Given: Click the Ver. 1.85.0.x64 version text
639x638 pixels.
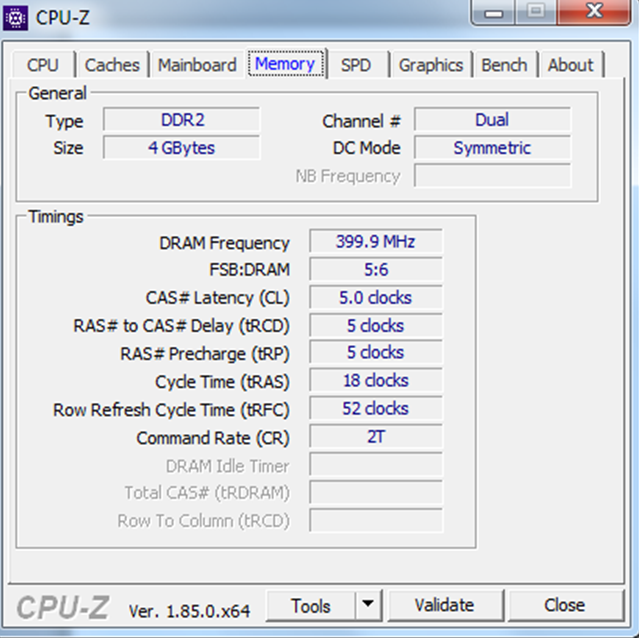Looking at the screenshot, I should [189, 611].
